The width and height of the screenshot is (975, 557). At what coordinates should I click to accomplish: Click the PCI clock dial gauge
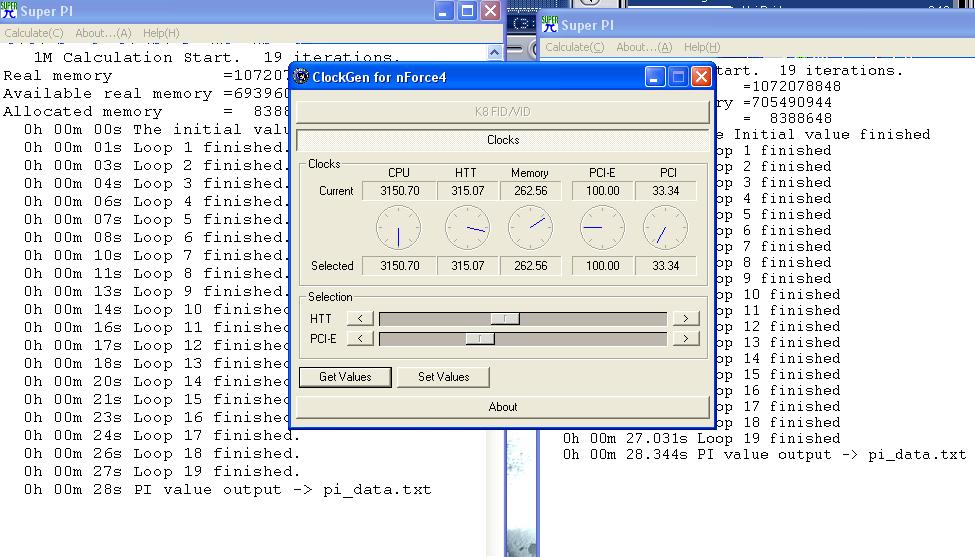coord(665,228)
